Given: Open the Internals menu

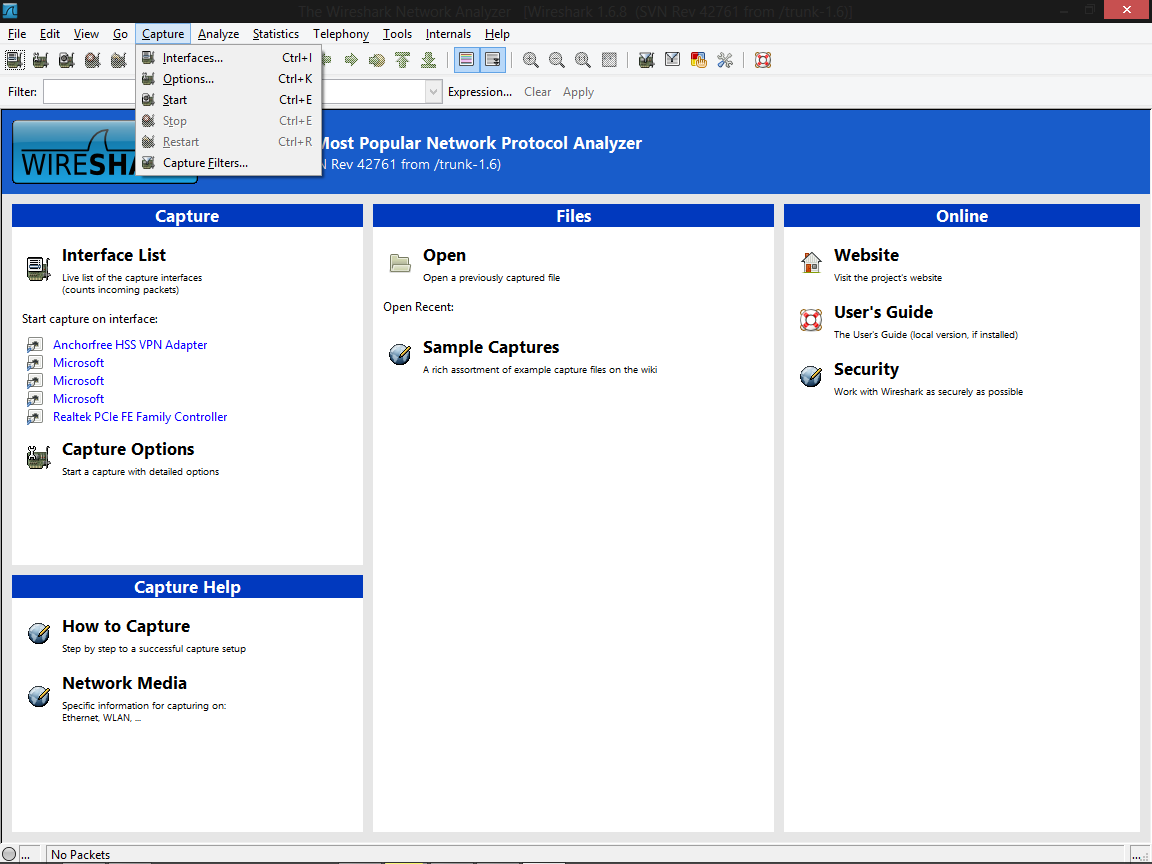Looking at the screenshot, I should [x=448, y=34].
